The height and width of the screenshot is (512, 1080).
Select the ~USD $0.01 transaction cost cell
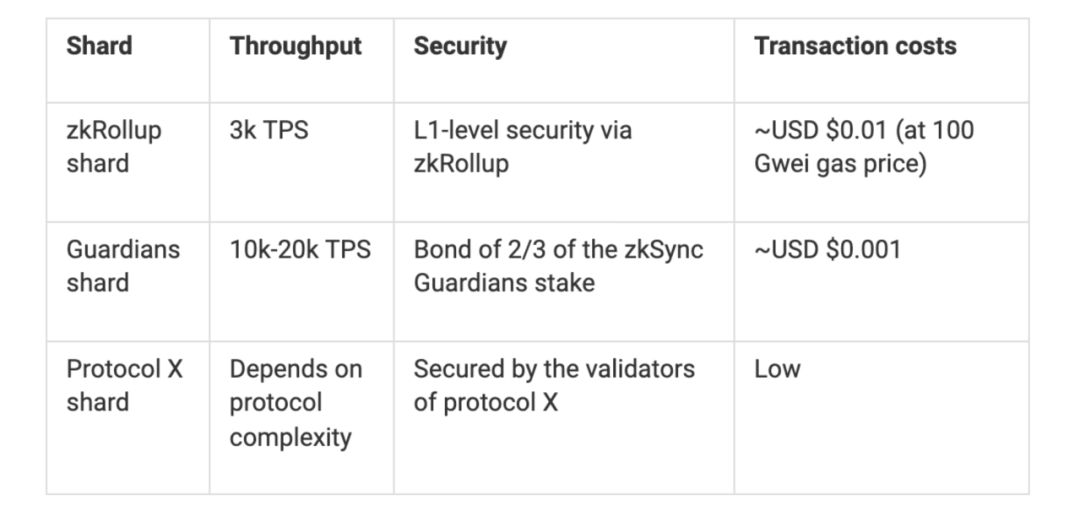point(864,147)
